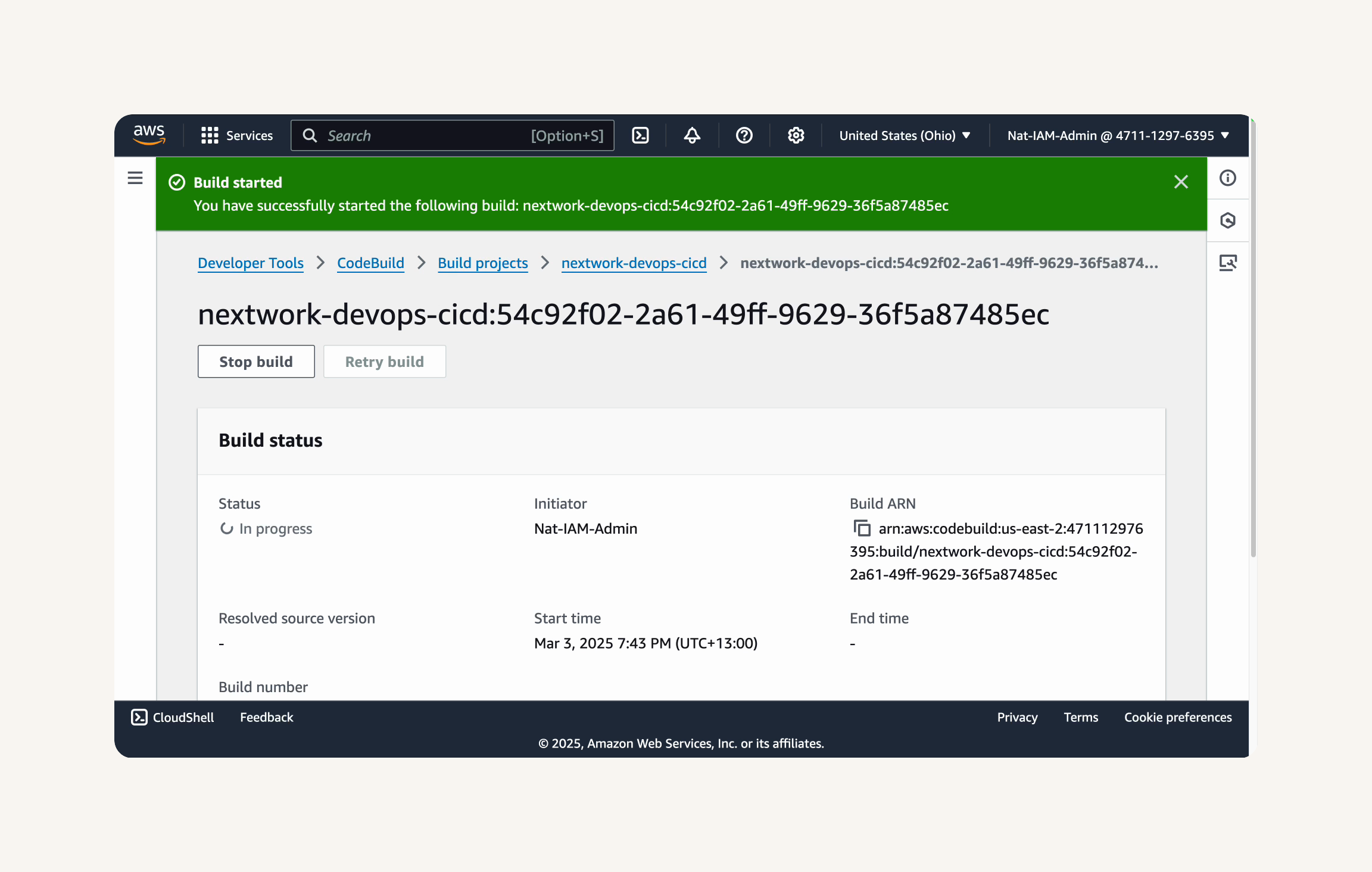
Task: Open the help question mark menu
Action: [x=744, y=135]
